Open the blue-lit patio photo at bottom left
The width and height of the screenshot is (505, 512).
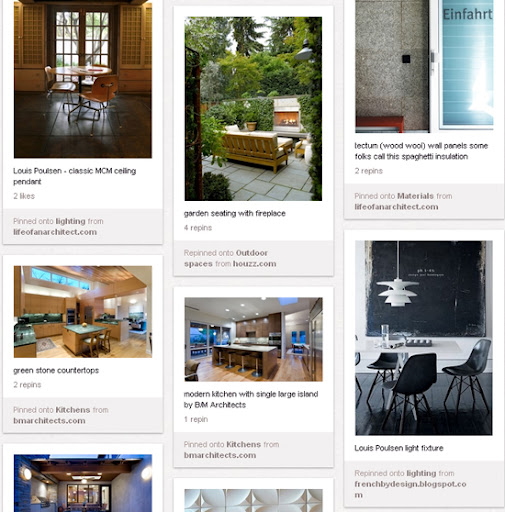coord(83,483)
